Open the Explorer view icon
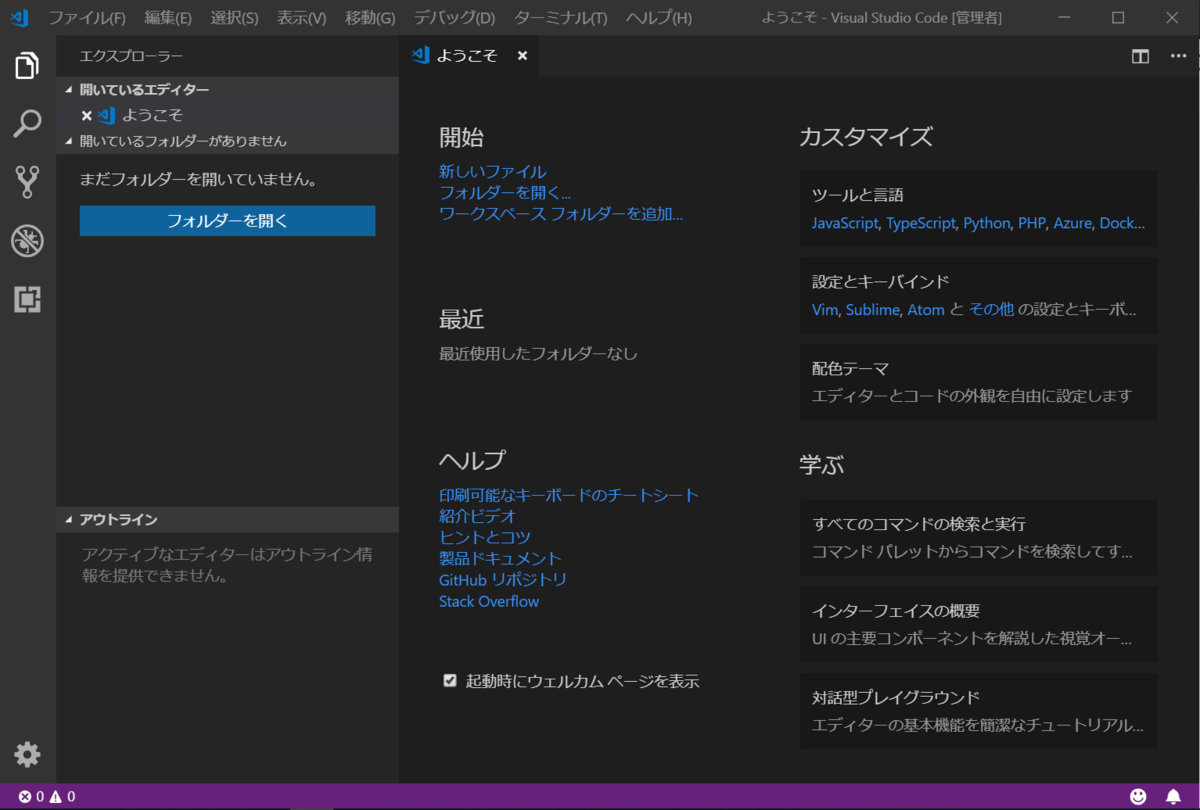Image resolution: width=1200 pixels, height=810 pixels. (26, 64)
